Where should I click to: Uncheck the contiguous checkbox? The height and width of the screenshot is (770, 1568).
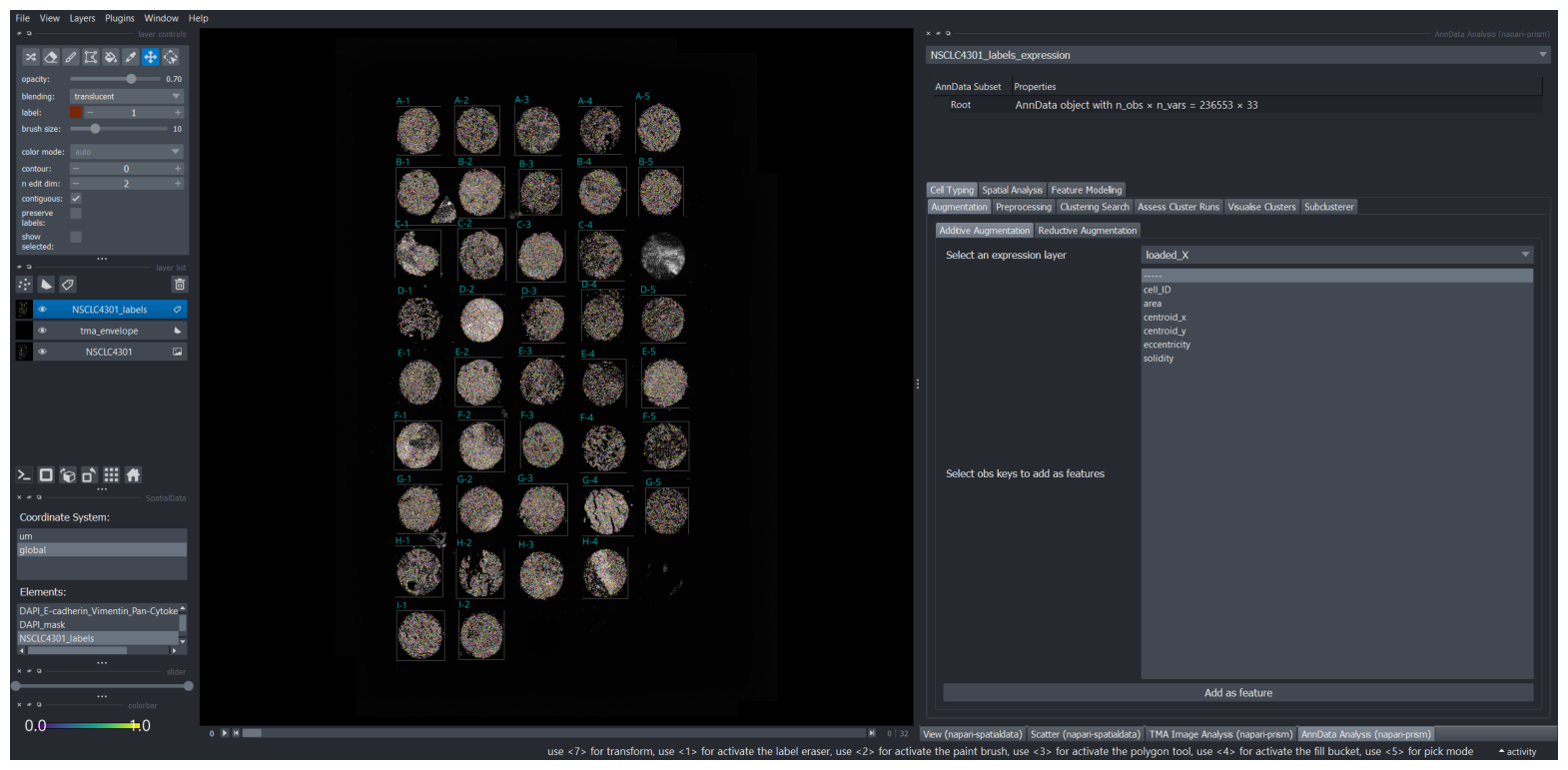pyautogui.click(x=76, y=199)
